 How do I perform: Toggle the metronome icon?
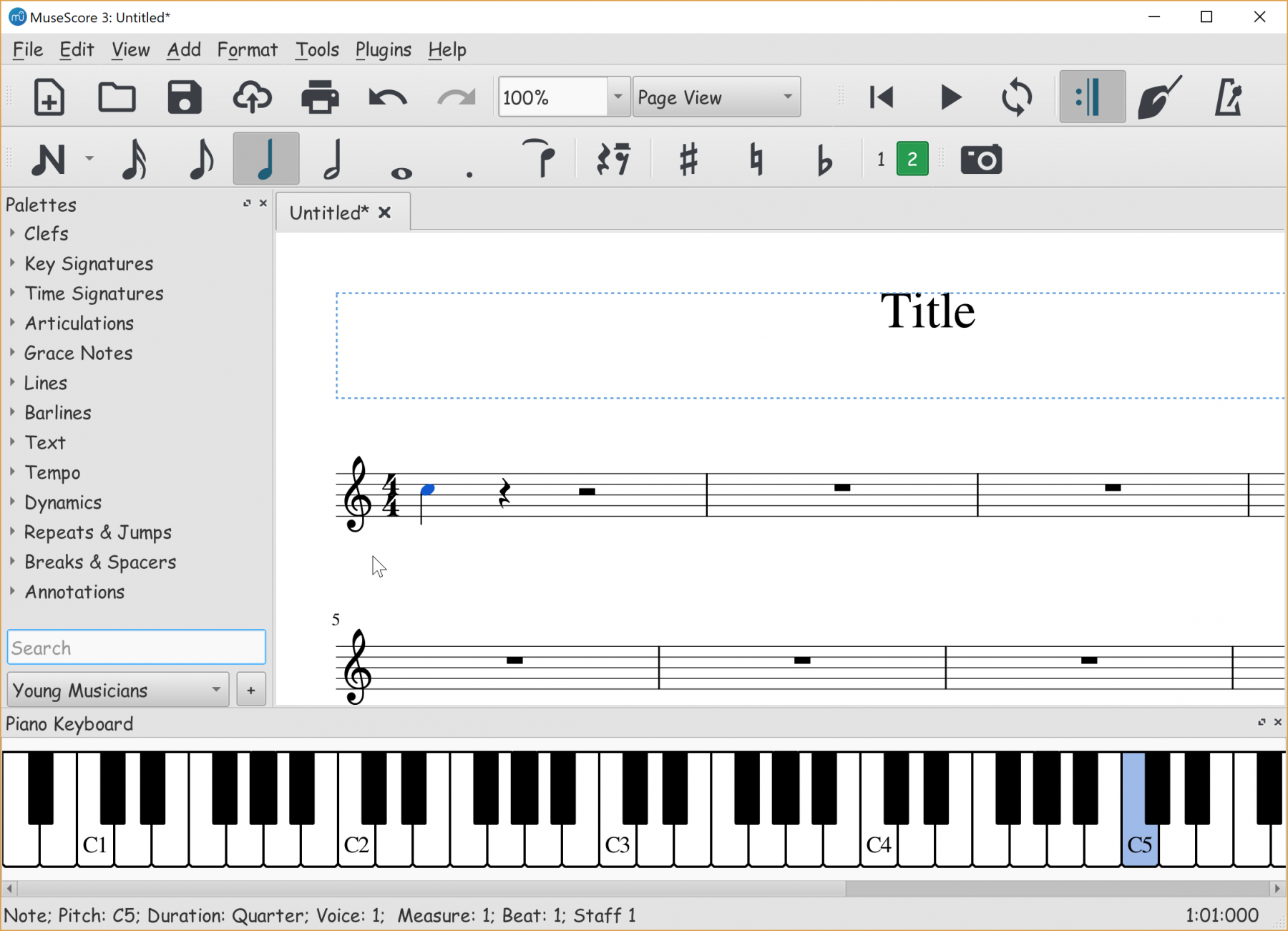pyautogui.click(x=1228, y=97)
